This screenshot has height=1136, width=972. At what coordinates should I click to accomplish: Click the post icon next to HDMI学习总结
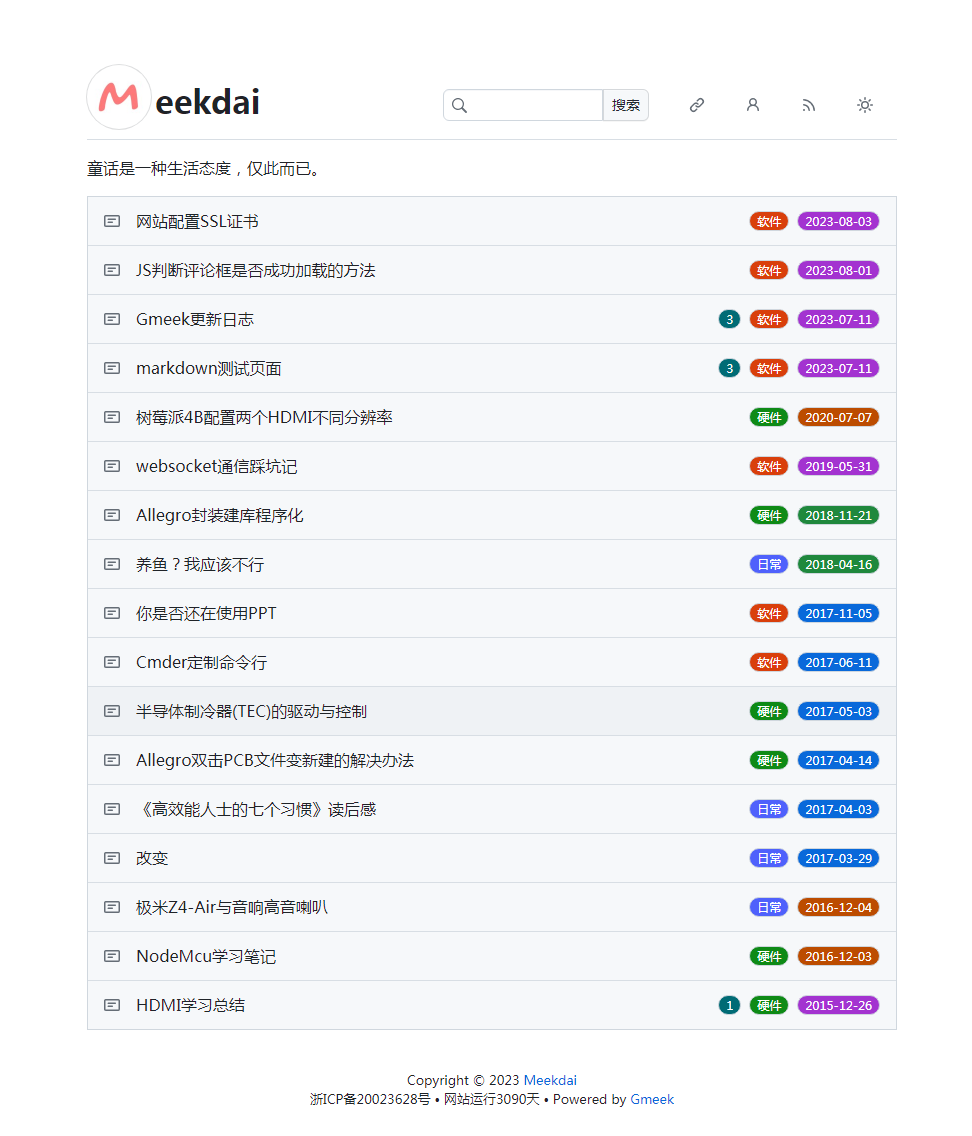(x=111, y=1005)
